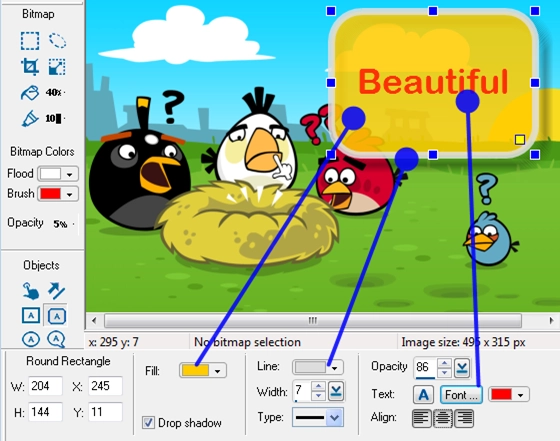Click the Beautiful text in yellow box
Screen dimensions: 560x441
click(x=433, y=81)
